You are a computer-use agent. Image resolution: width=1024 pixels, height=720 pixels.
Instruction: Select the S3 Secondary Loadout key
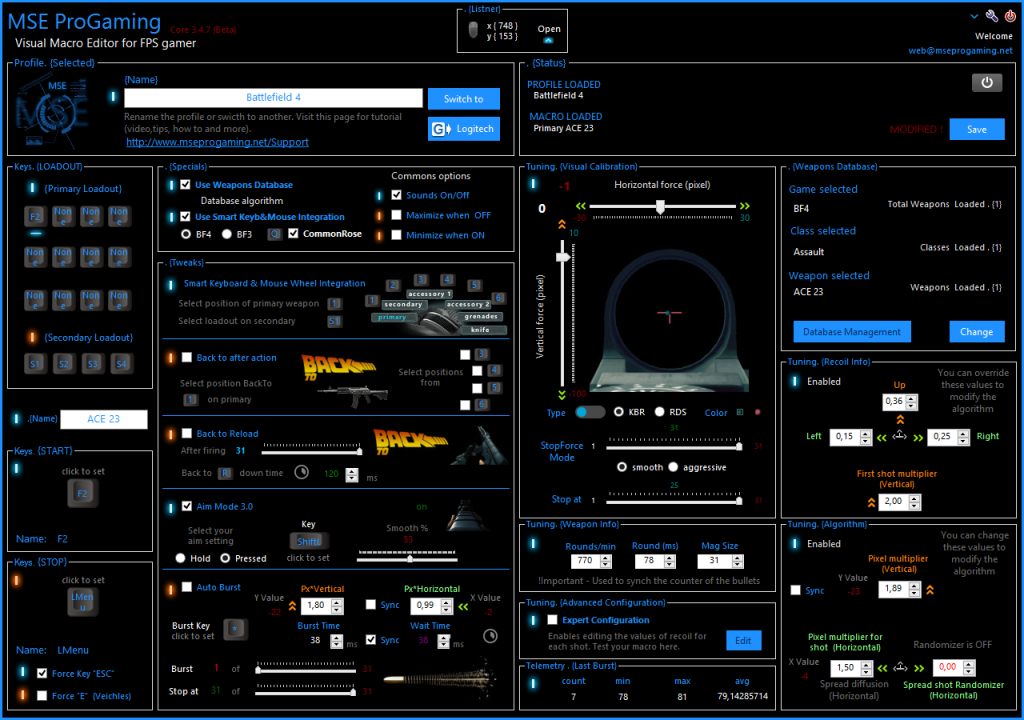(x=93, y=363)
